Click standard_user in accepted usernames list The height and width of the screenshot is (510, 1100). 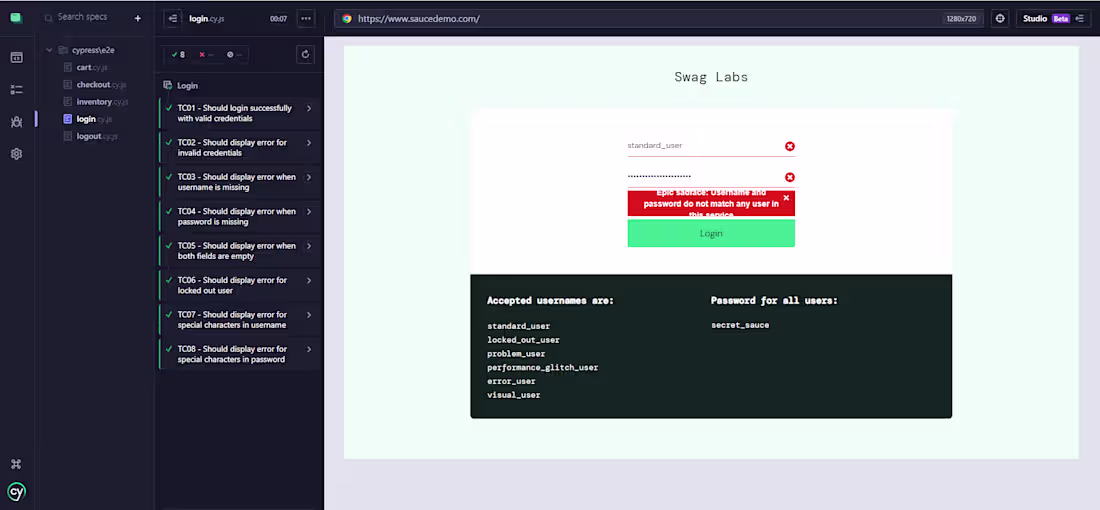pos(518,326)
